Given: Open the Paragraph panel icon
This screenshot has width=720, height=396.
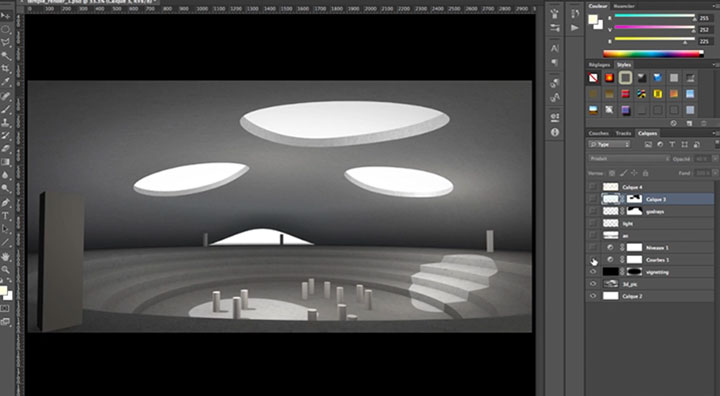Looking at the screenshot, I should pos(555,62).
